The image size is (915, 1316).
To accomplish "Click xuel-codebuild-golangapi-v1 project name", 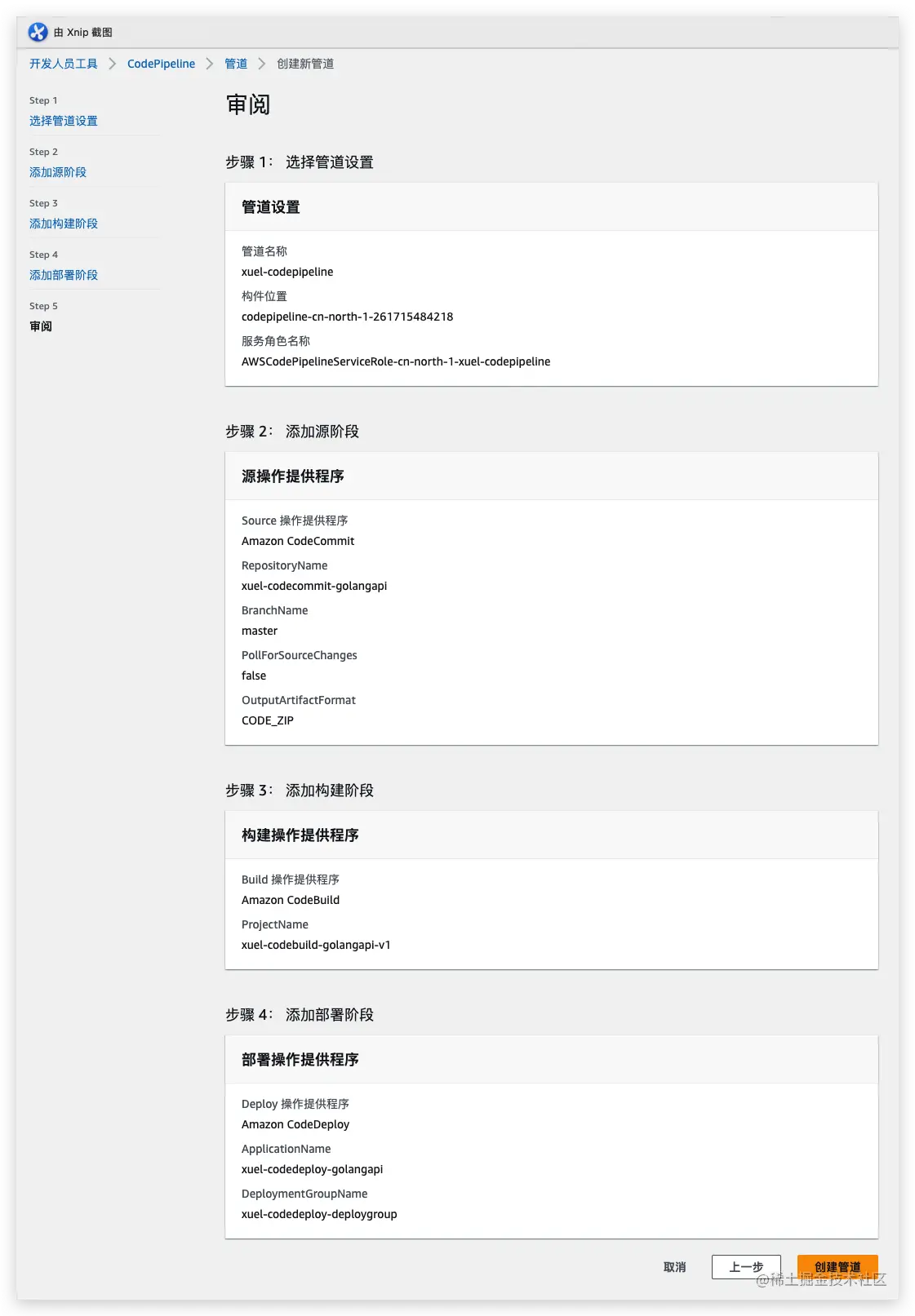I will [316, 945].
